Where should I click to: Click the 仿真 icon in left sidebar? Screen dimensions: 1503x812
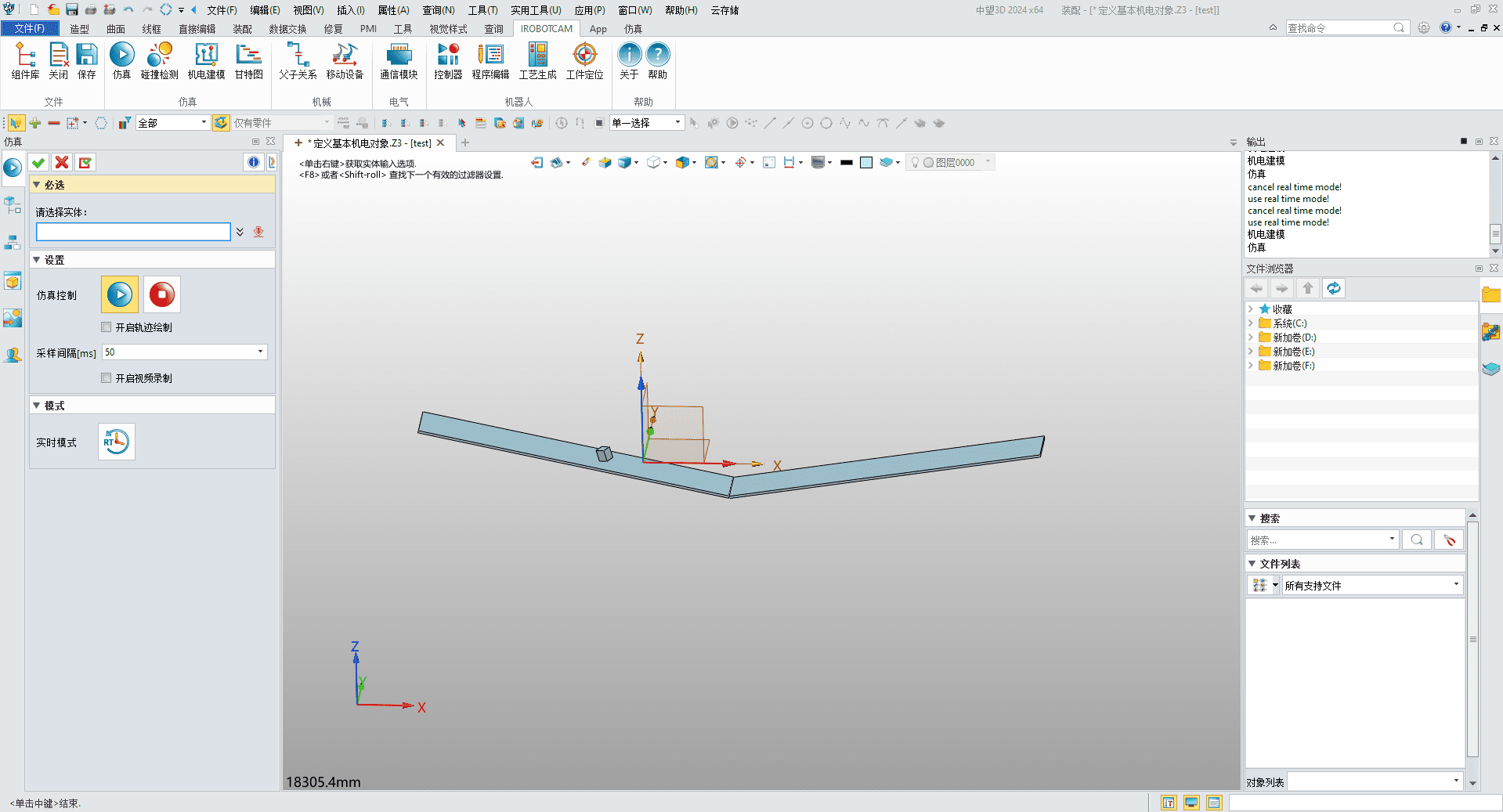(13, 168)
